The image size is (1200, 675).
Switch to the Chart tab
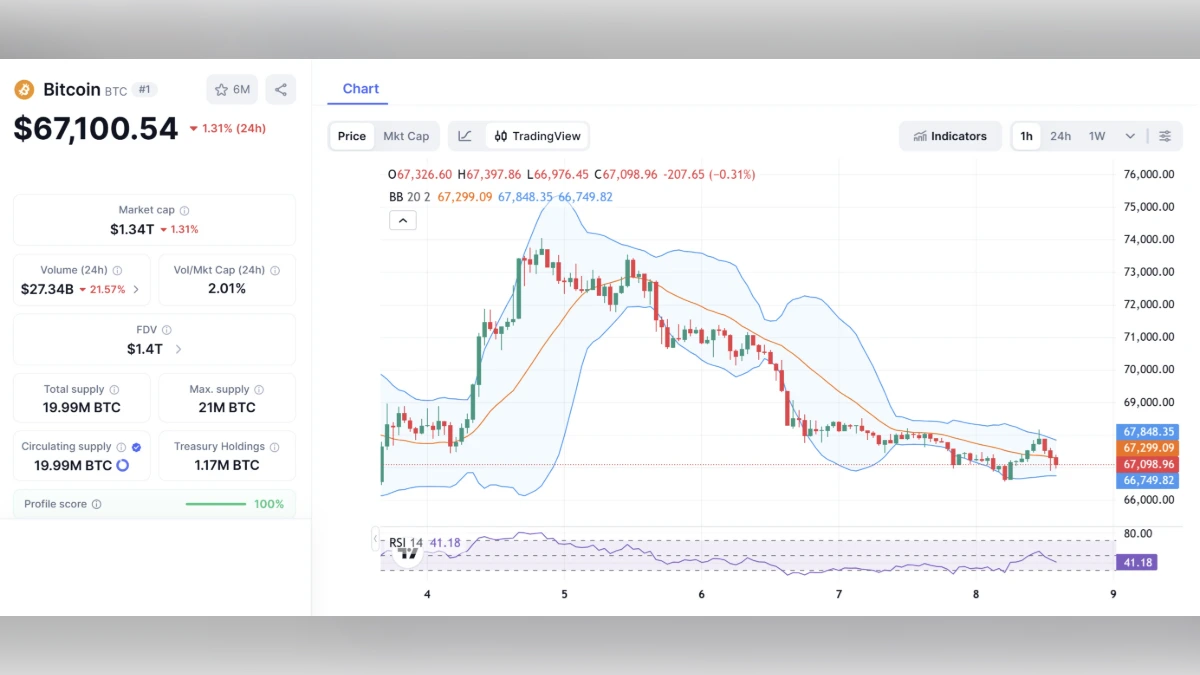tap(360, 88)
